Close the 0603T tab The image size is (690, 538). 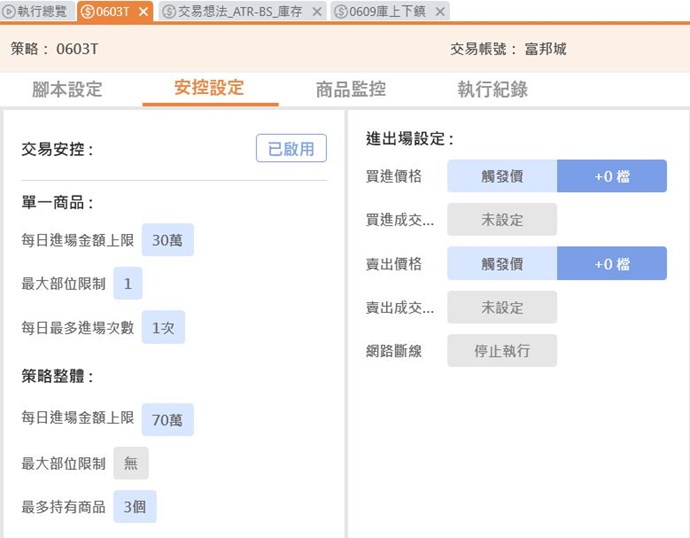click(x=143, y=11)
